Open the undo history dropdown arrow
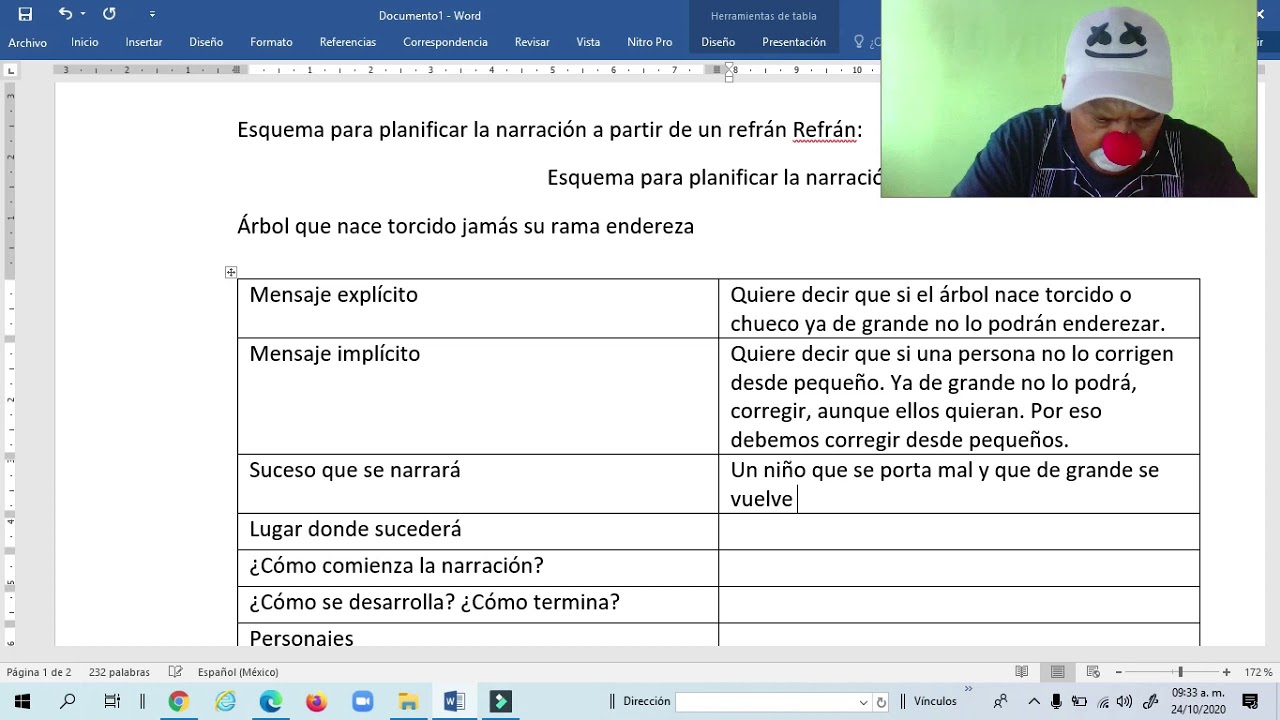This screenshot has width=1280, height=720. coord(83,14)
